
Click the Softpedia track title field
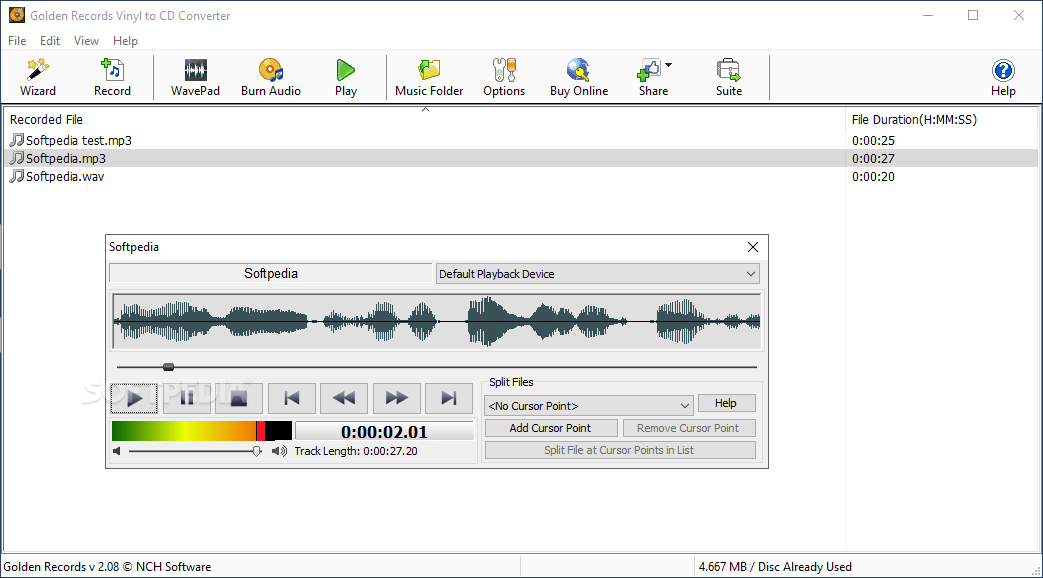click(x=271, y=273)
